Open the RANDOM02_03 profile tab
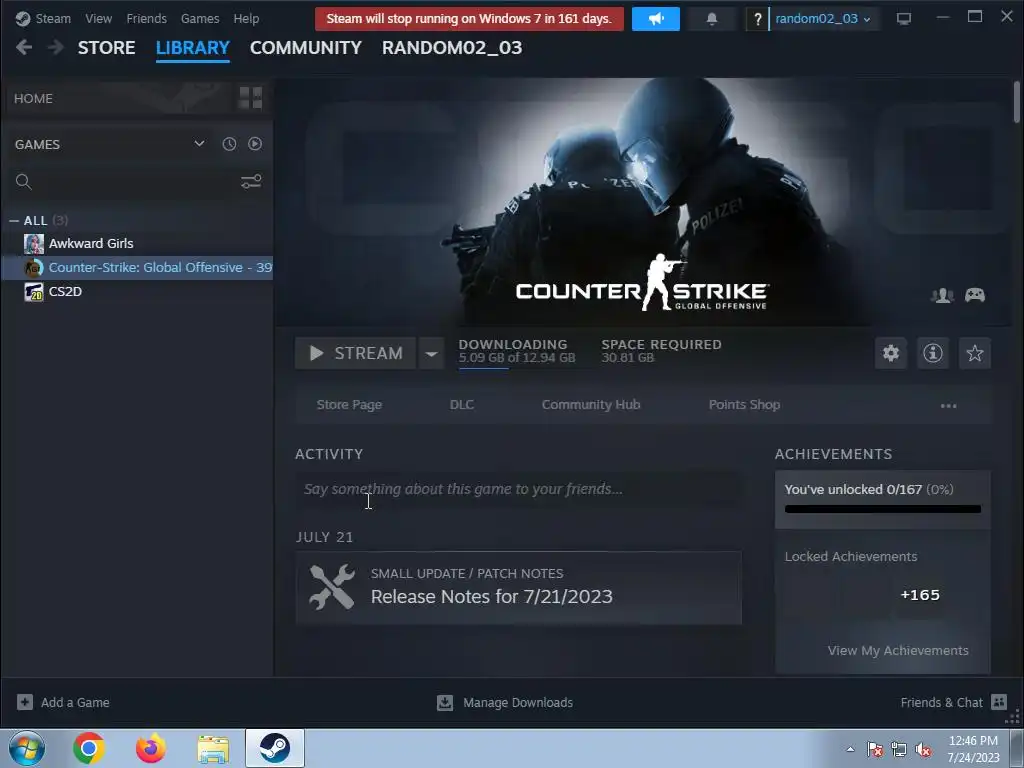Image resolution: width=1024 pixels, height=768 pixels. tap(452, 48)
